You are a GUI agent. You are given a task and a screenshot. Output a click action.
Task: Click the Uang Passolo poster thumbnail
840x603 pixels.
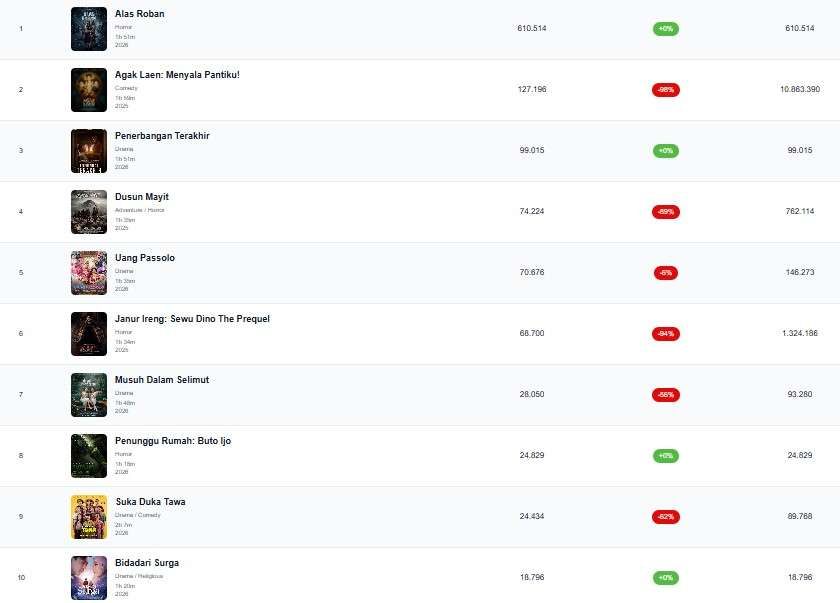click(x=88, y=273)
